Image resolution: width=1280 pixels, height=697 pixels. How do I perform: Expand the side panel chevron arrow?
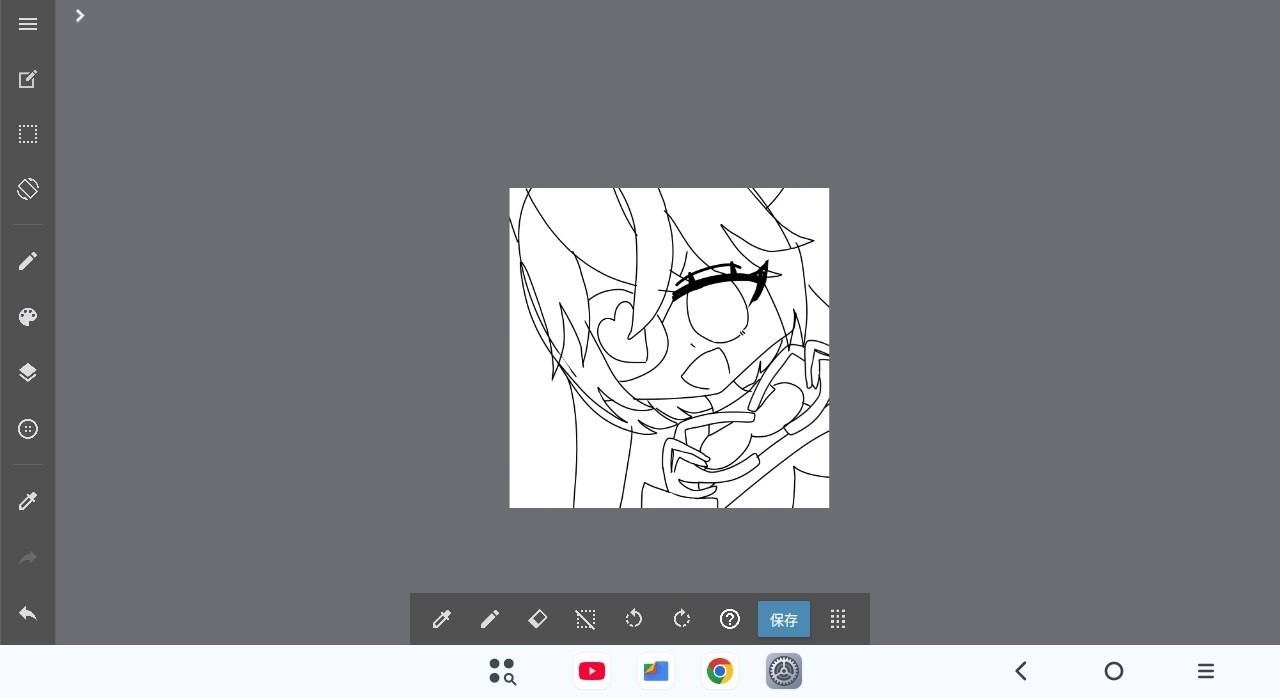click(80, 16)
